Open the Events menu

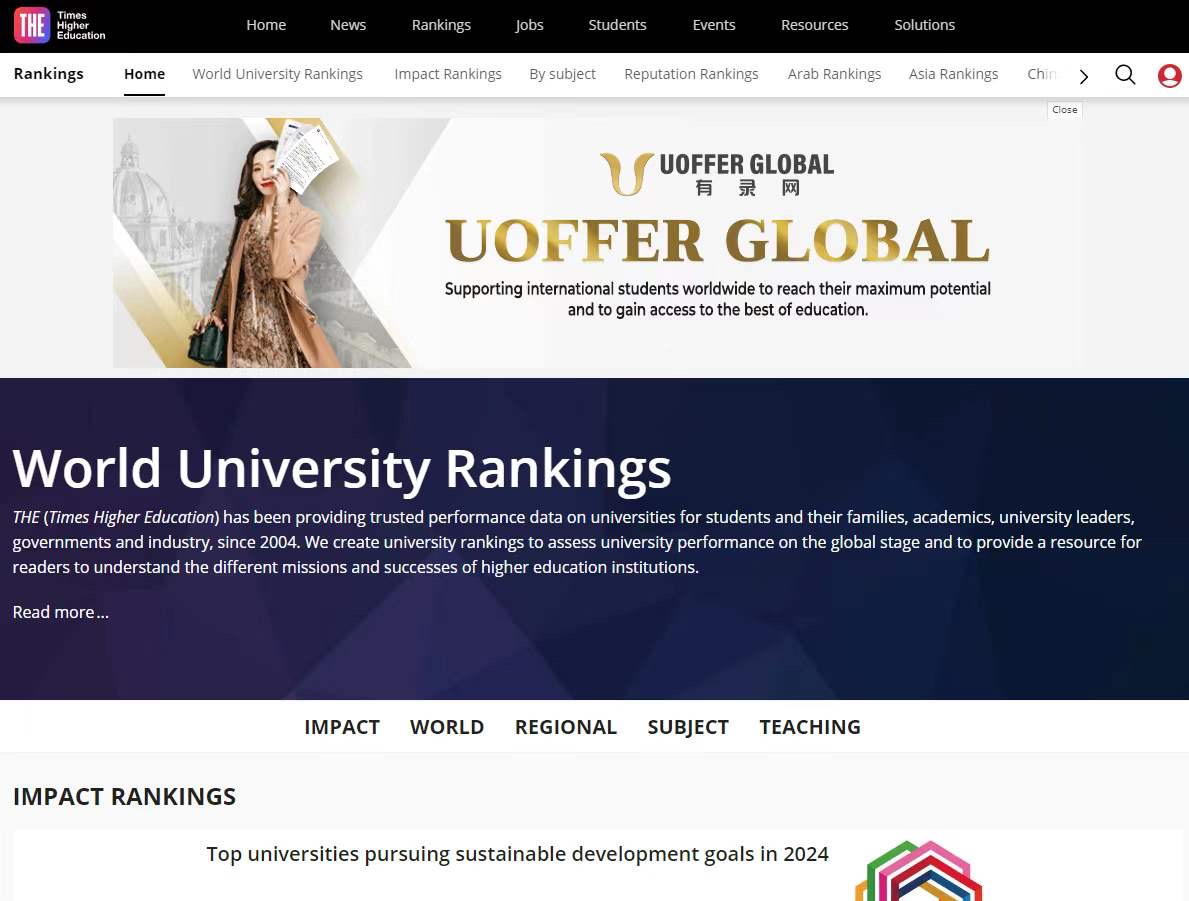pyautogui.click(x=714, y=25)
